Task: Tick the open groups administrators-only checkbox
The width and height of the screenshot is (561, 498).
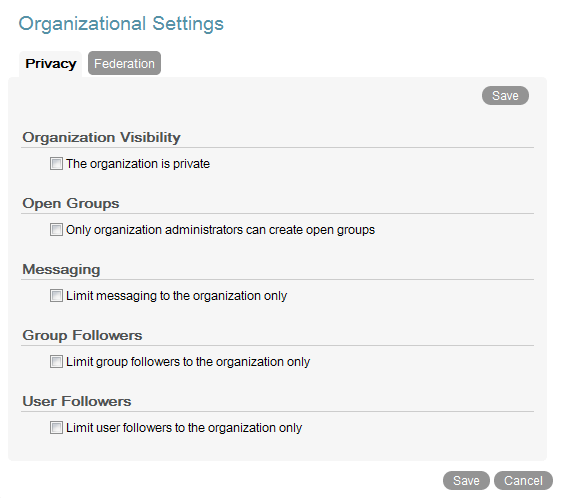Action: click(56, 229)
